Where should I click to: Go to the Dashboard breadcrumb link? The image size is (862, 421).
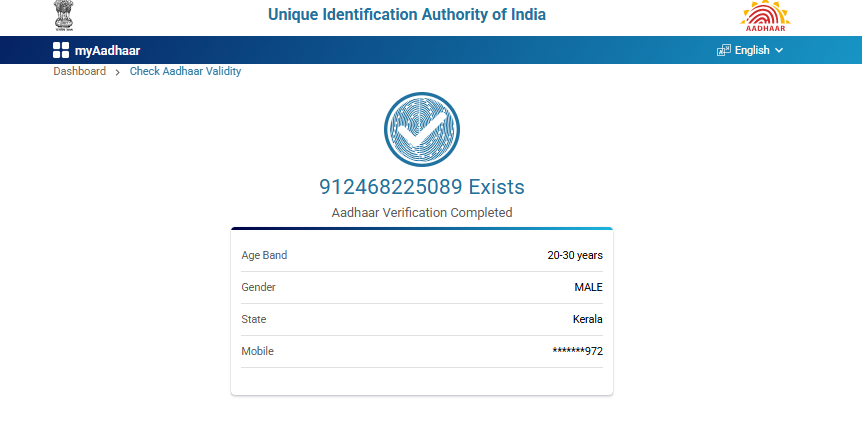[80, 72]
